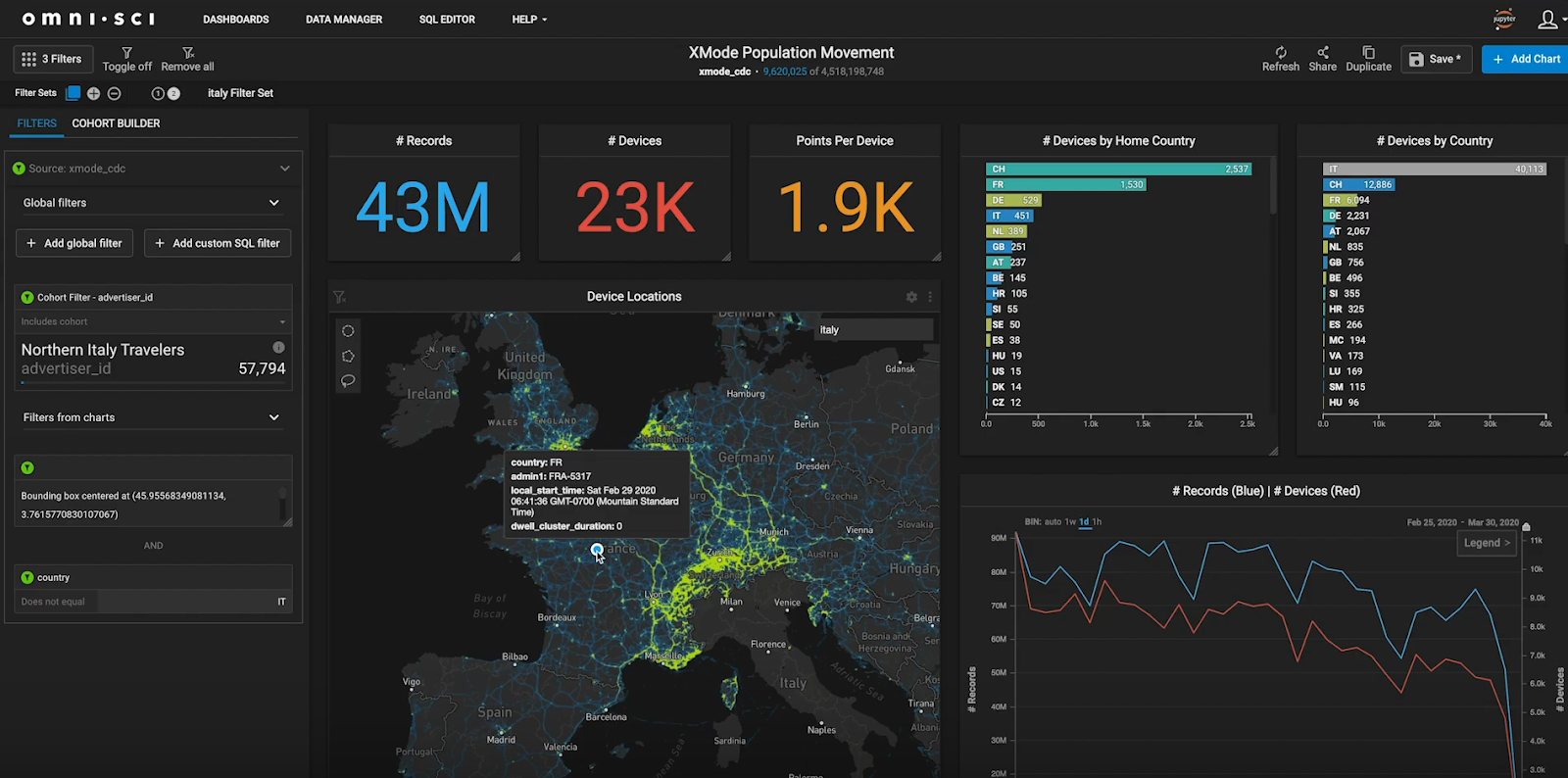Viewport: 1568px width, 778px height.
Task: Open the DASHBOARDS menu
Action: coord(236,20)
